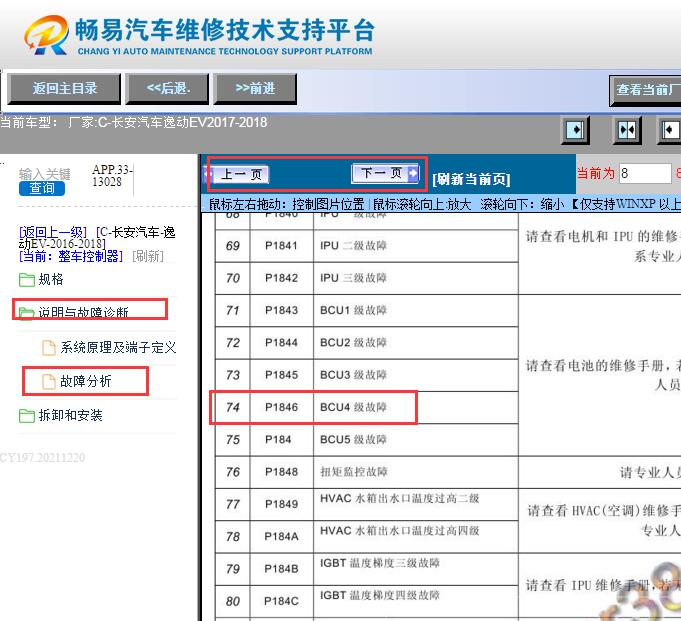
Task: Select fault code P1846 cell
Action: pyautogui.click(x=281, y=407)
